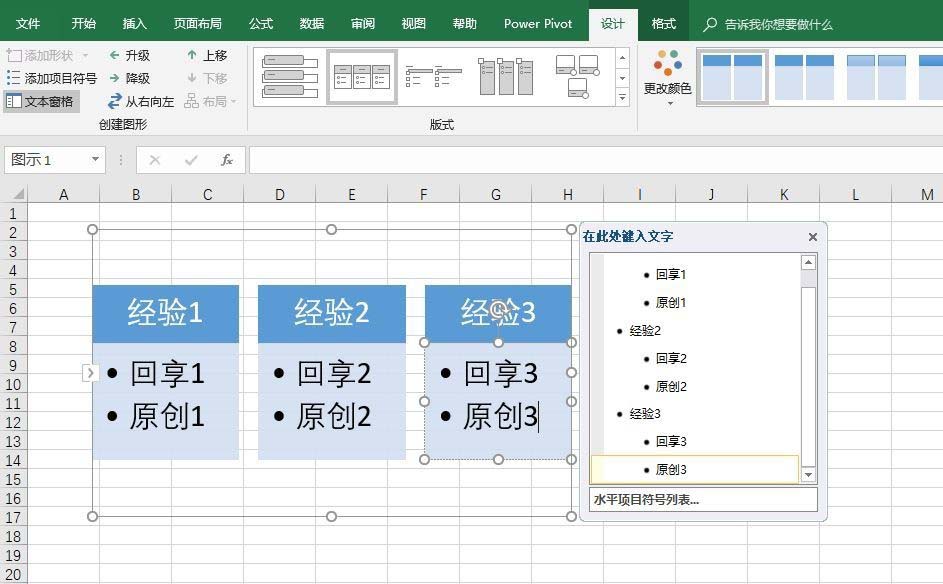Click the Power Pivot tab
Screen dimensions: 943x584
click(x=537, y=22)
